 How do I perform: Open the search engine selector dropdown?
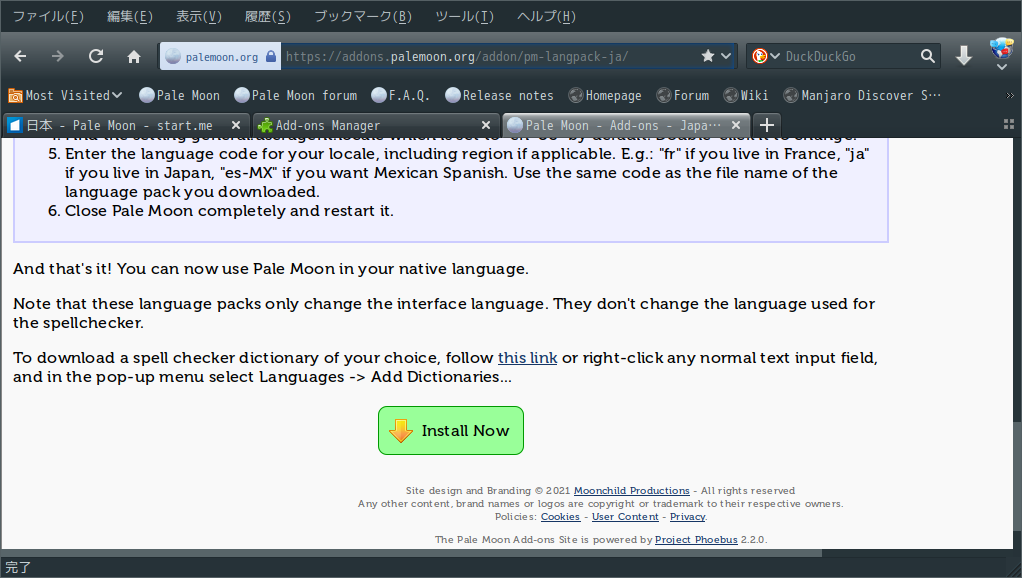click(x=774, y=56)
